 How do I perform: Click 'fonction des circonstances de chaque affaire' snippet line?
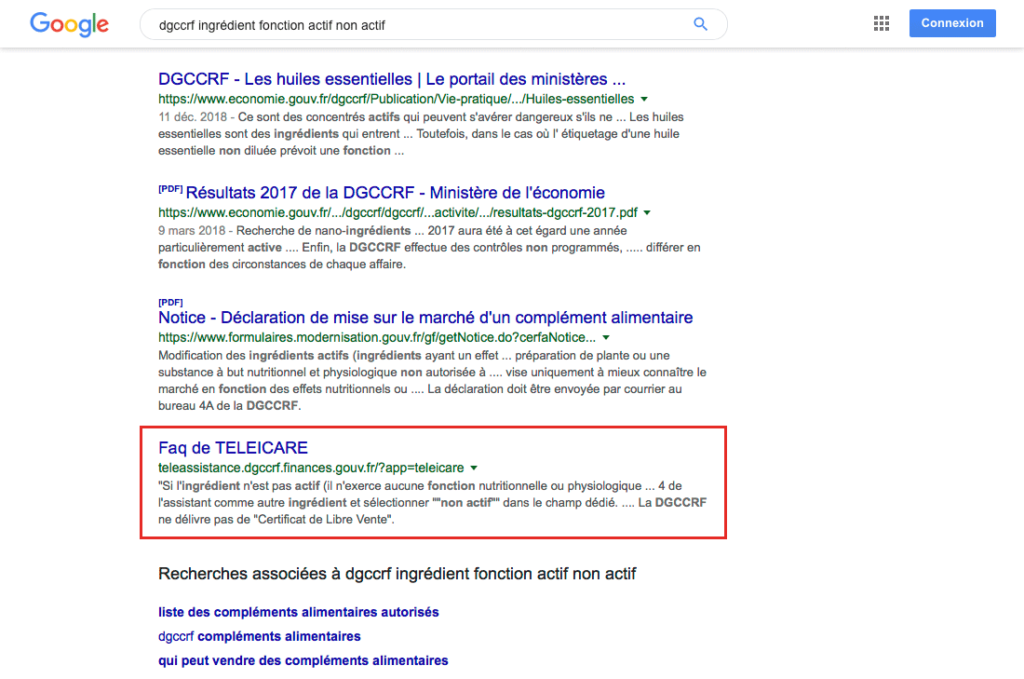281,264
